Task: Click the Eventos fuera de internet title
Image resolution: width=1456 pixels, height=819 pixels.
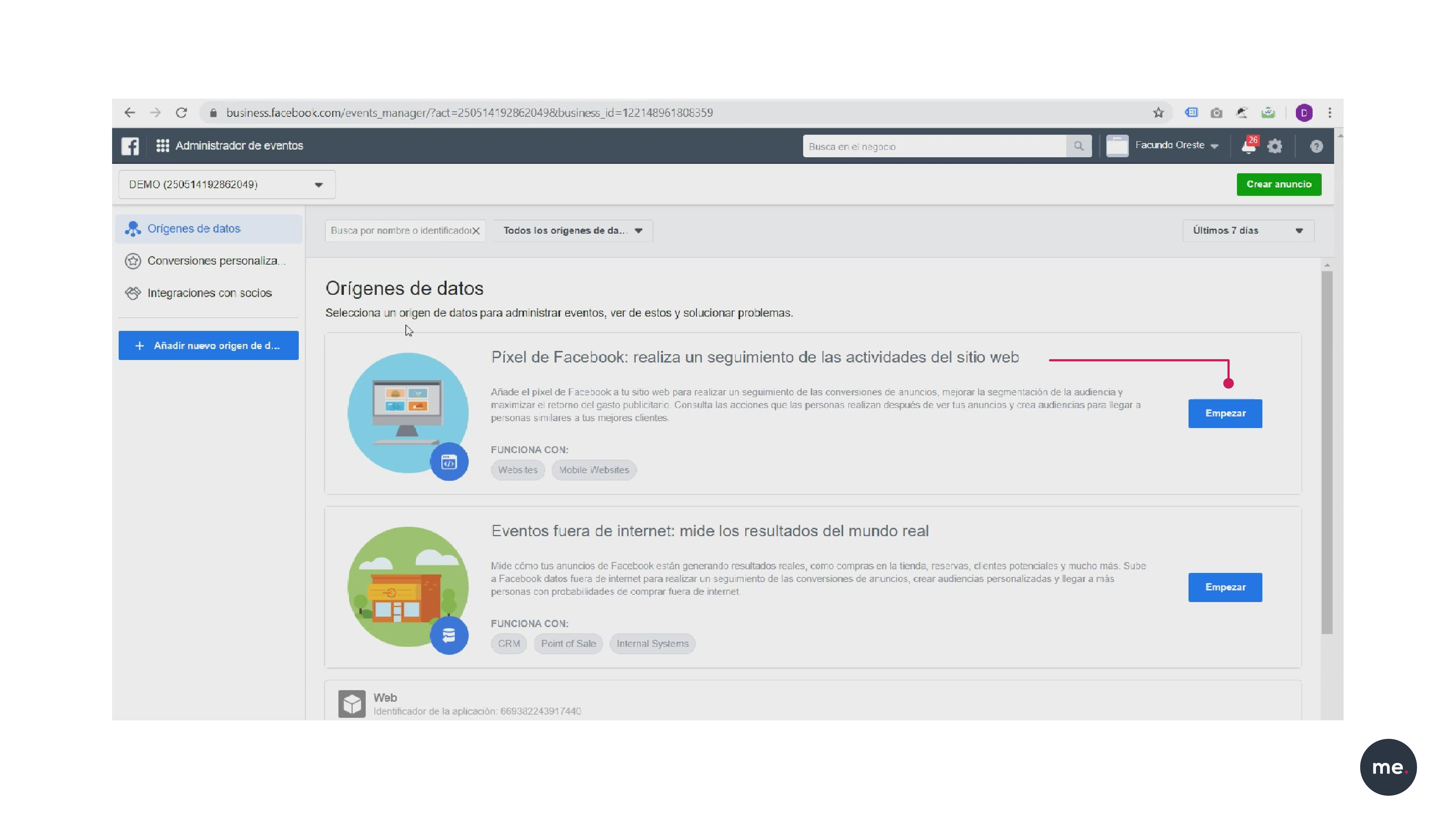Action: pyautogui.click(x=709, y=531)
